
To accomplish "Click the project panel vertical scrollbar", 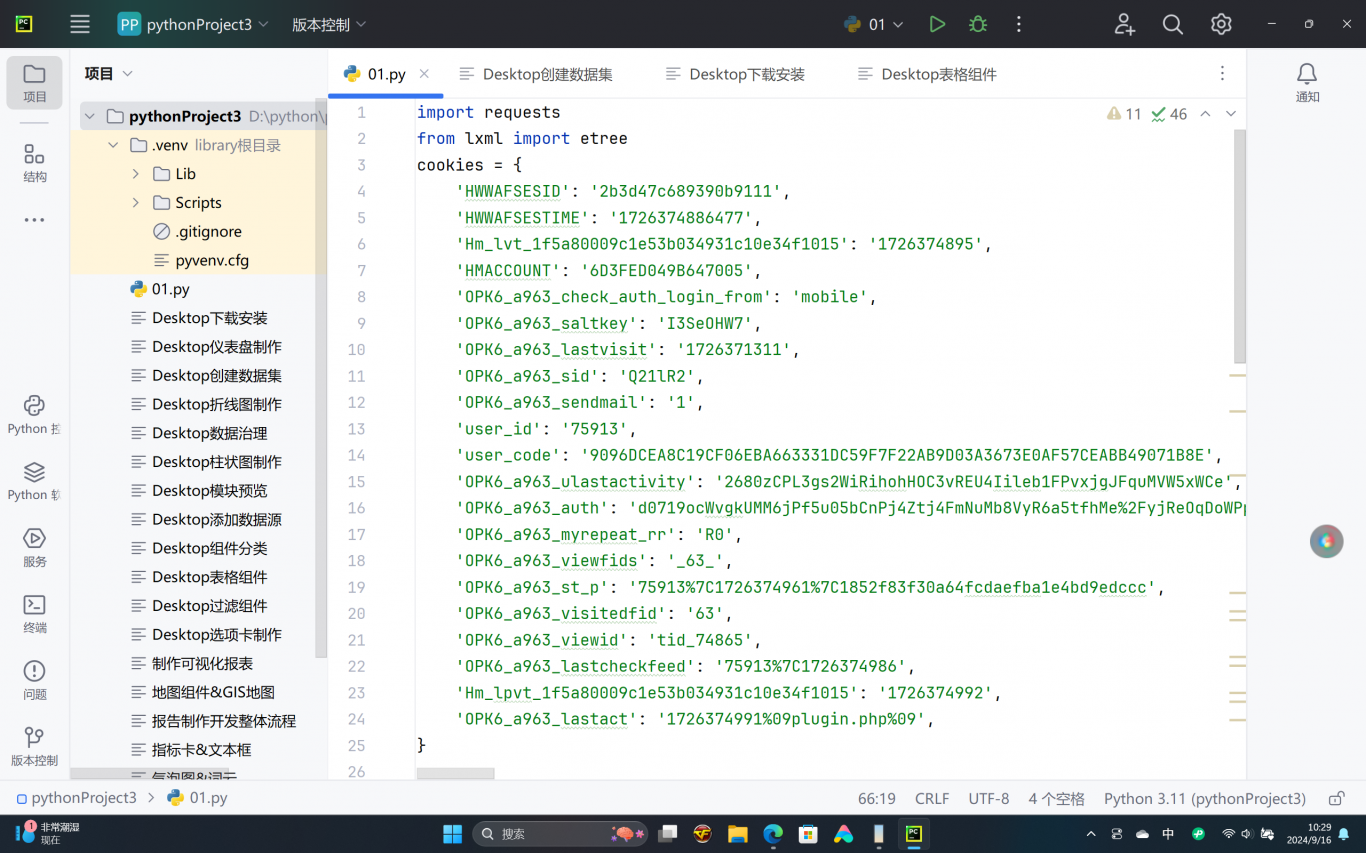I will (321, 378).
